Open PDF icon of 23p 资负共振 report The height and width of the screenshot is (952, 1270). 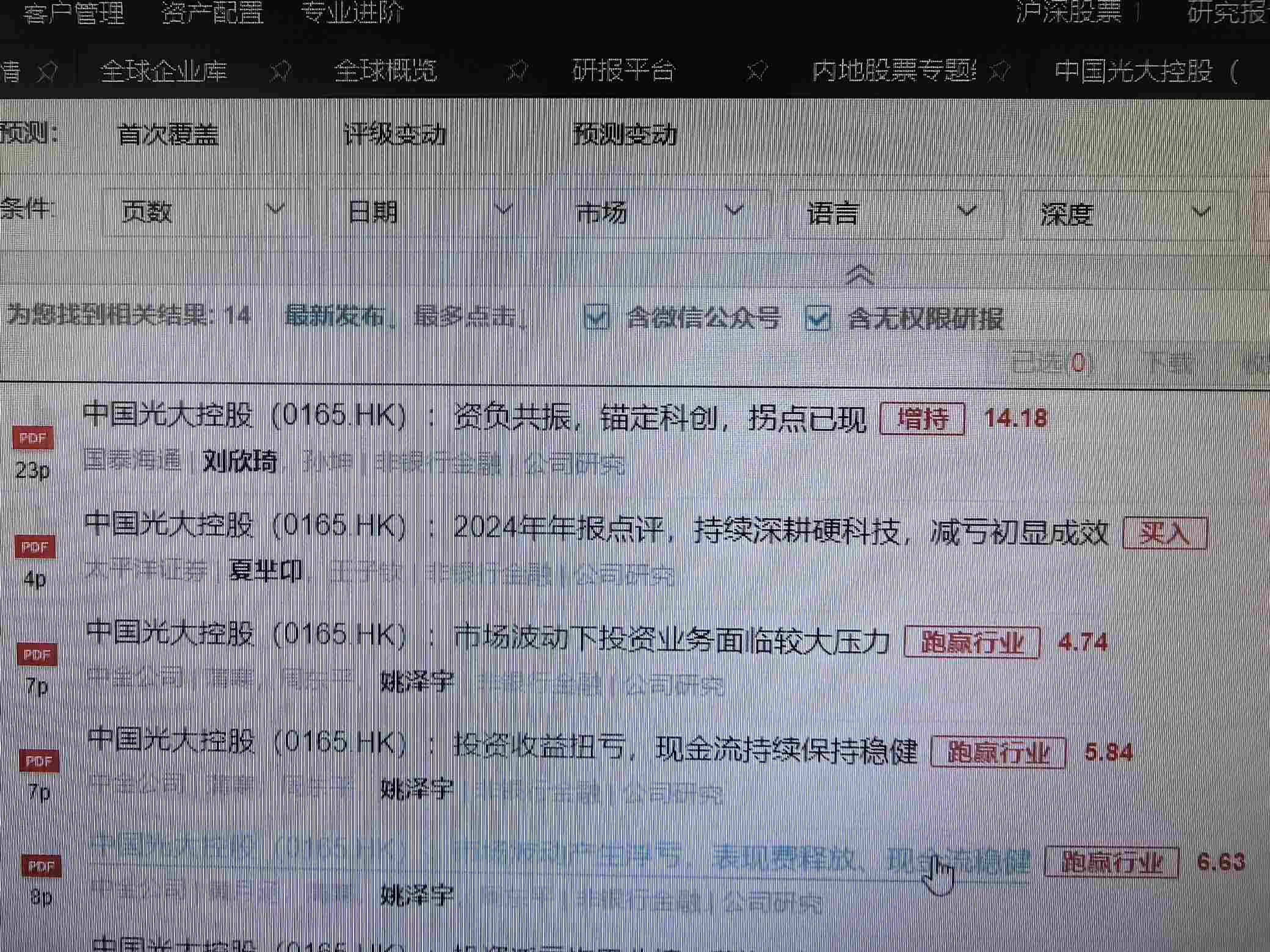click(33, 438)
